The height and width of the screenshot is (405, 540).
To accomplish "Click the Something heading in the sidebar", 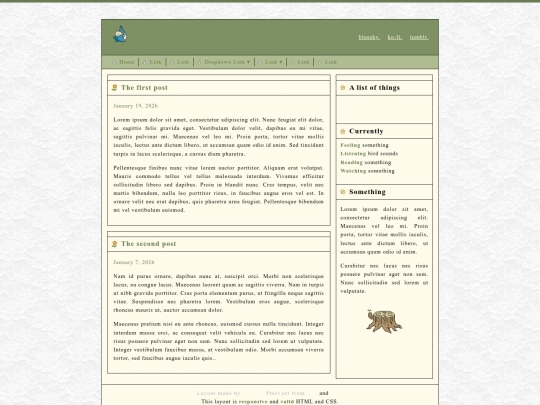I will tap(367, 192).
